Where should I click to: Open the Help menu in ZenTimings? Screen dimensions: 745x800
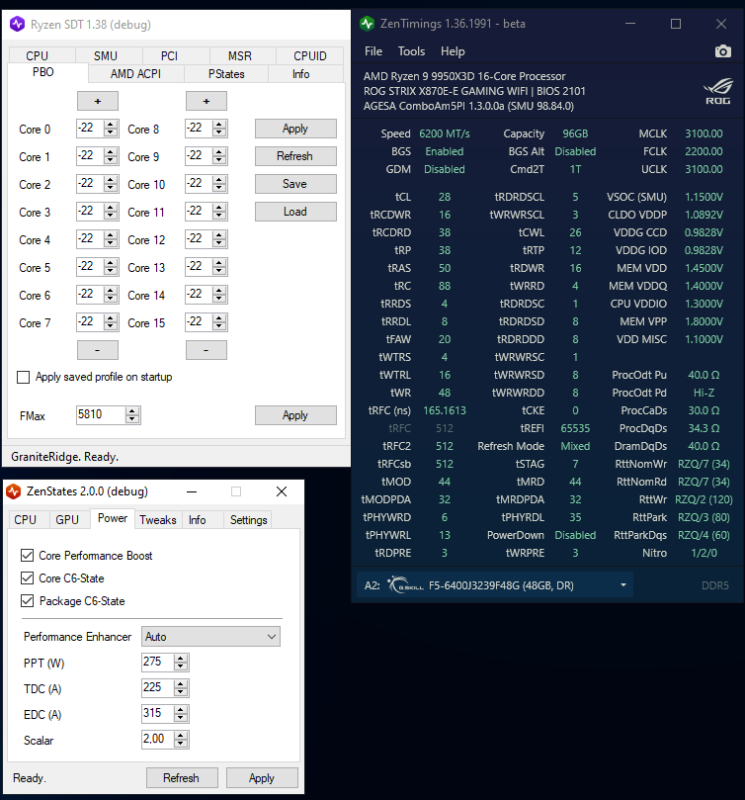453,52
